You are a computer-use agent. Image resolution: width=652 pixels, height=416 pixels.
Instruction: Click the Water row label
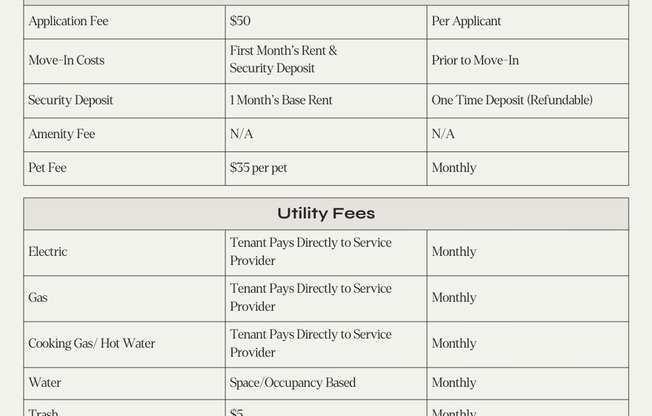pos(45,383)
